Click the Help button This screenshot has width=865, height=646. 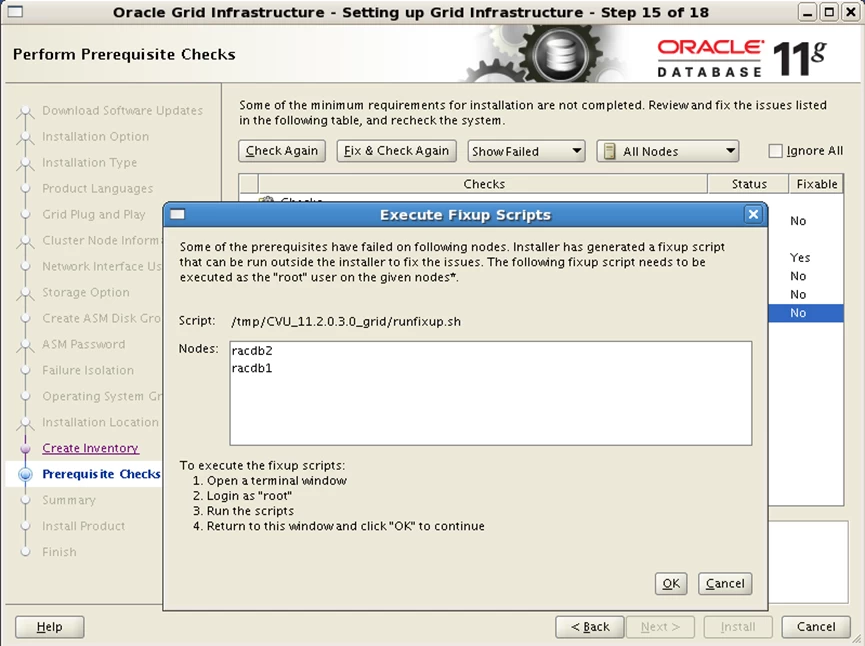pos(50,627)
